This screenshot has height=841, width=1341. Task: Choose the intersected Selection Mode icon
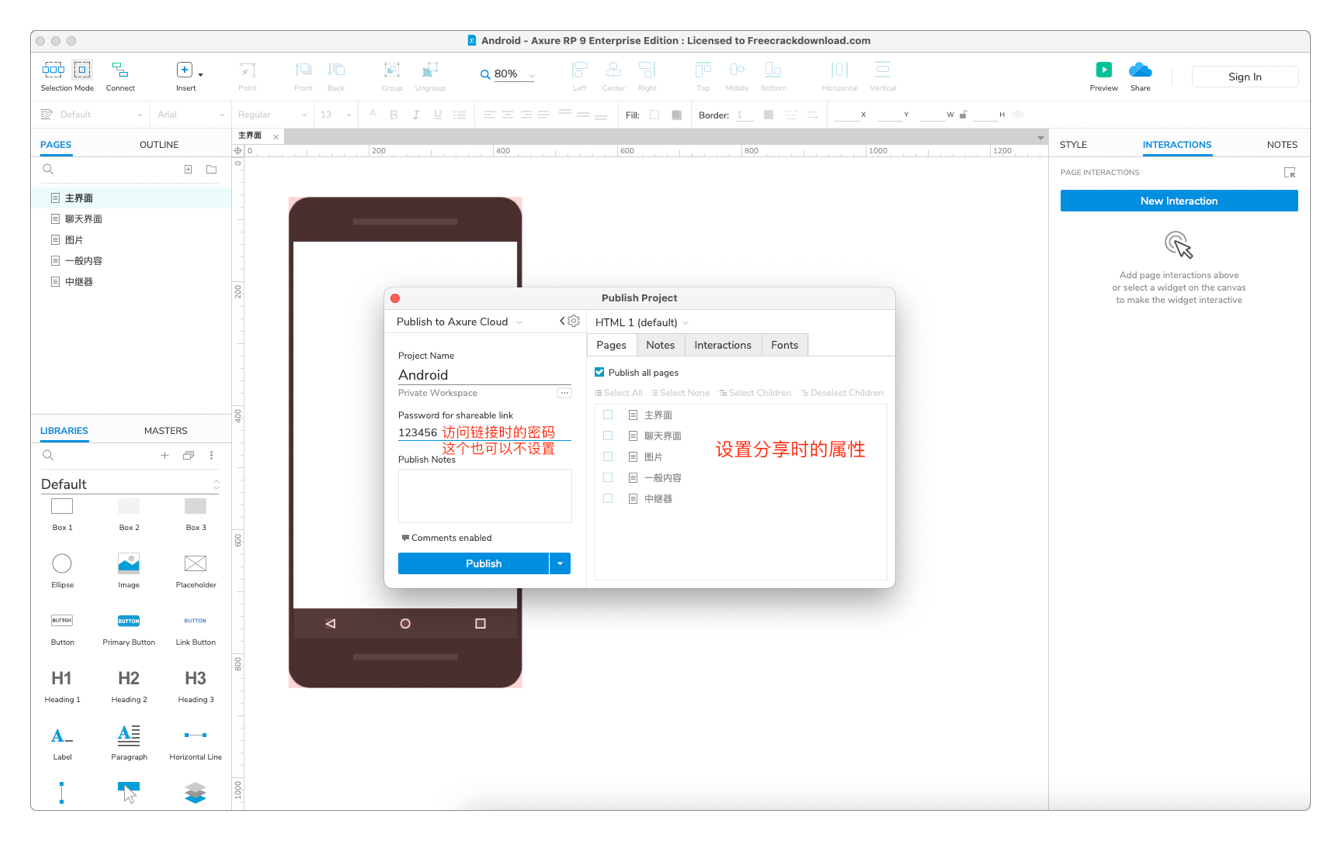click(x=53, y=70)
